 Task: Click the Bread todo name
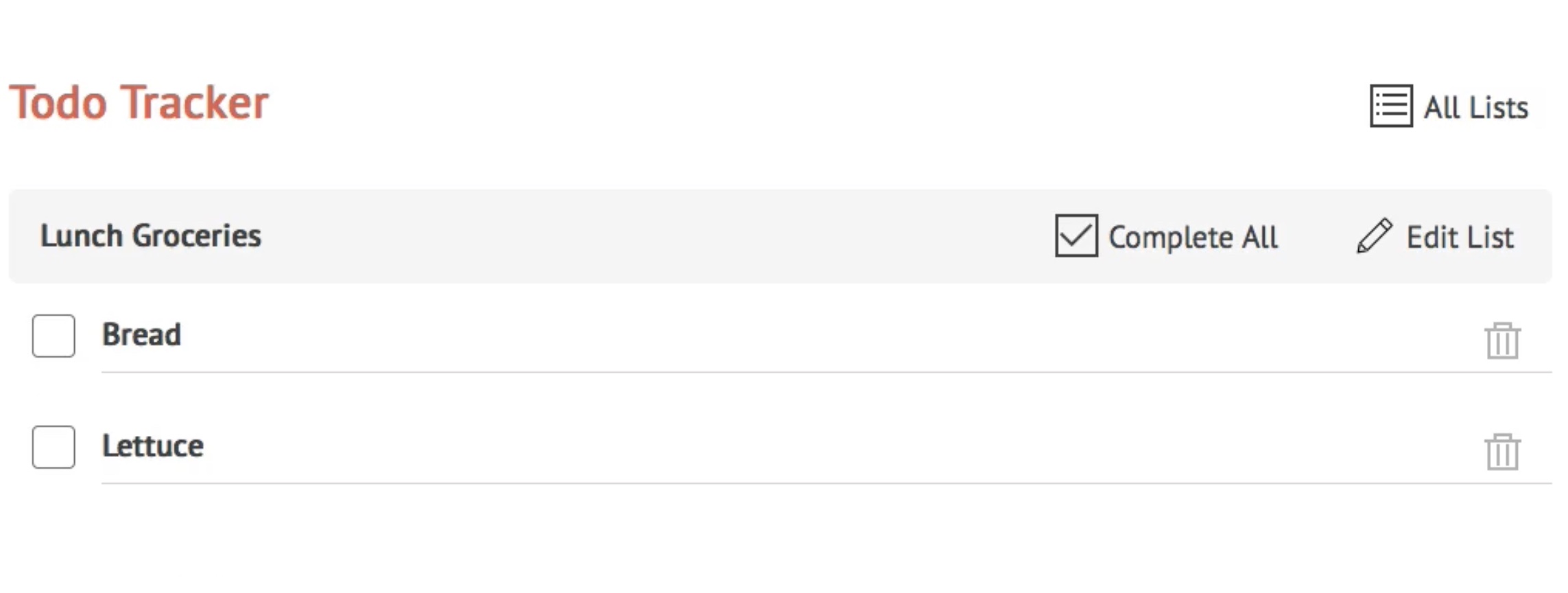click(141, 335)
